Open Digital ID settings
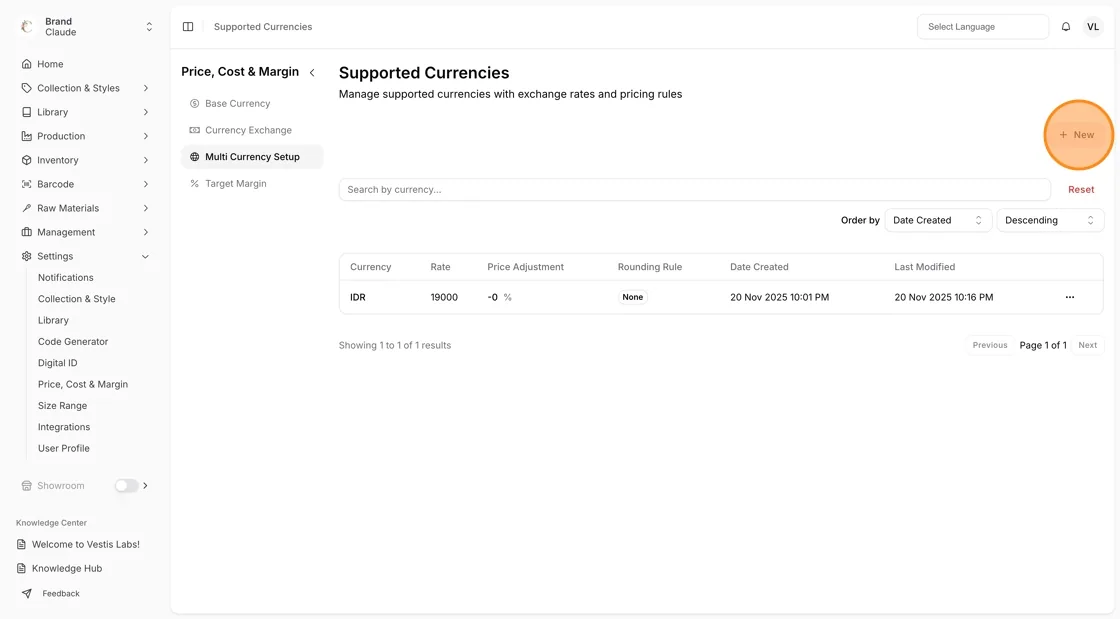1120x619 pixels. [x=57, y=363]
